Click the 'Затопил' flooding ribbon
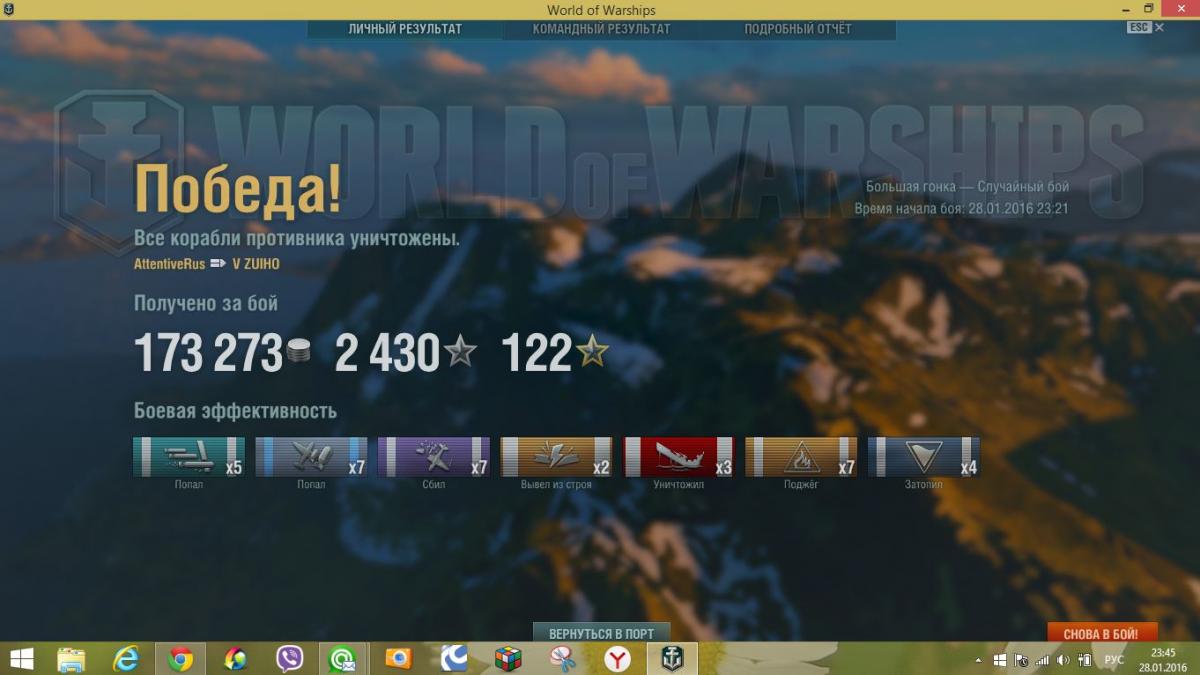Viewport: 1200px width, 675px height. tap(923, 457)
